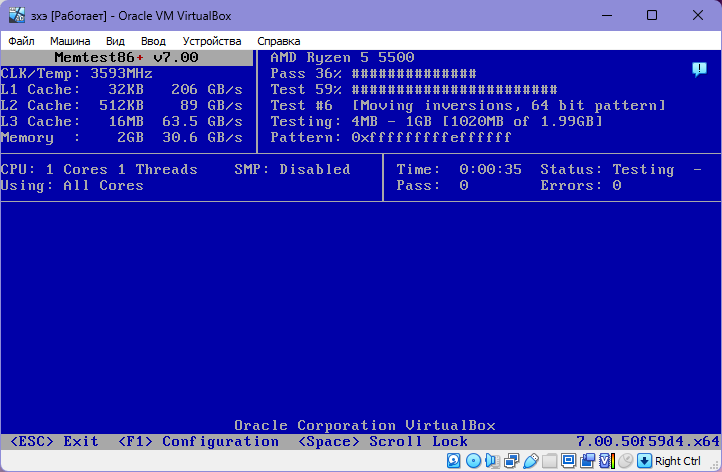Click the Right Ctrl host key label
Image resolution: width=722 pixels, height=472 pixels.
click(678, 461)
